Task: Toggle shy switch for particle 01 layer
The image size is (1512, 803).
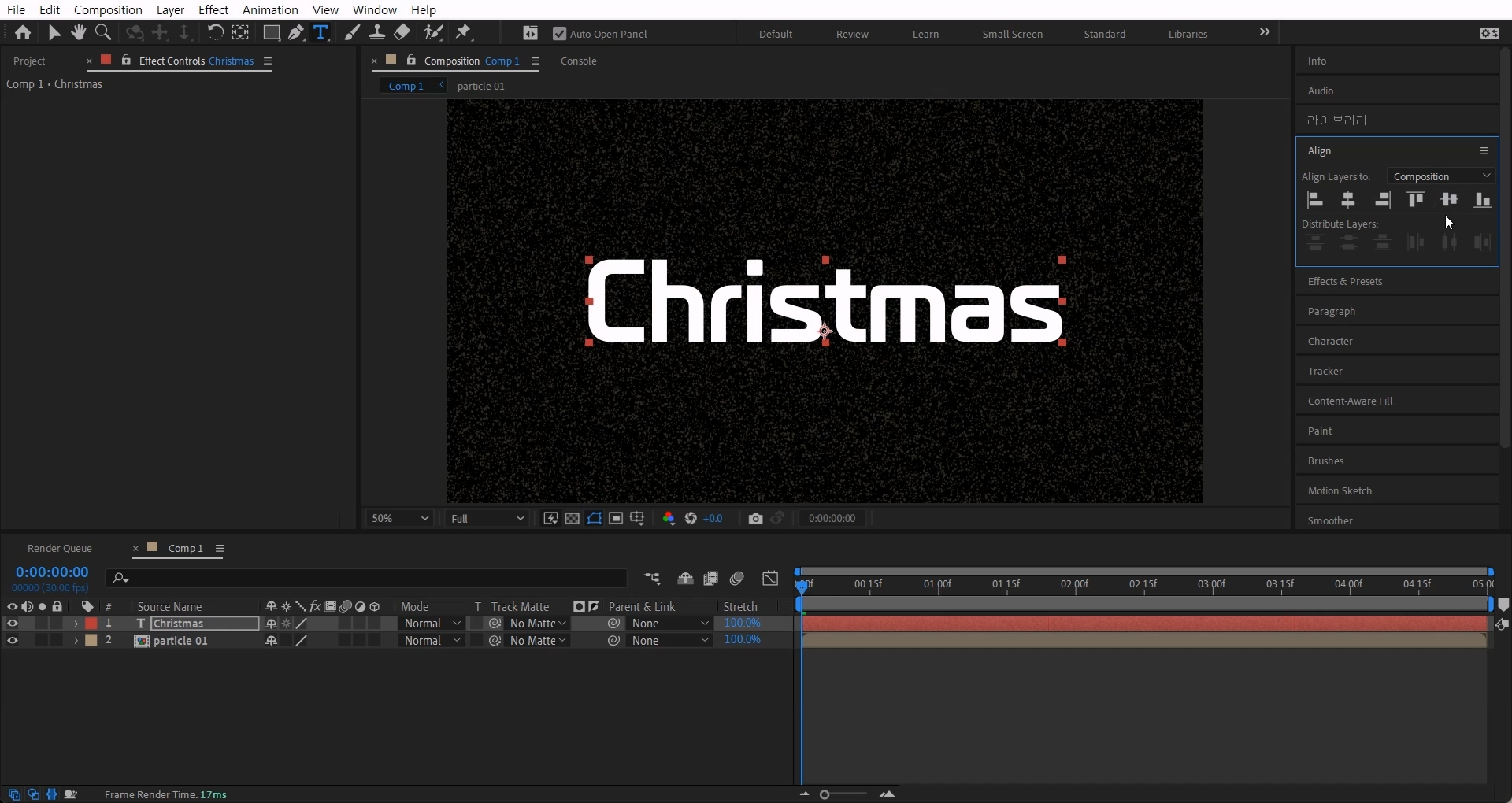Action: tap(271, 641)
